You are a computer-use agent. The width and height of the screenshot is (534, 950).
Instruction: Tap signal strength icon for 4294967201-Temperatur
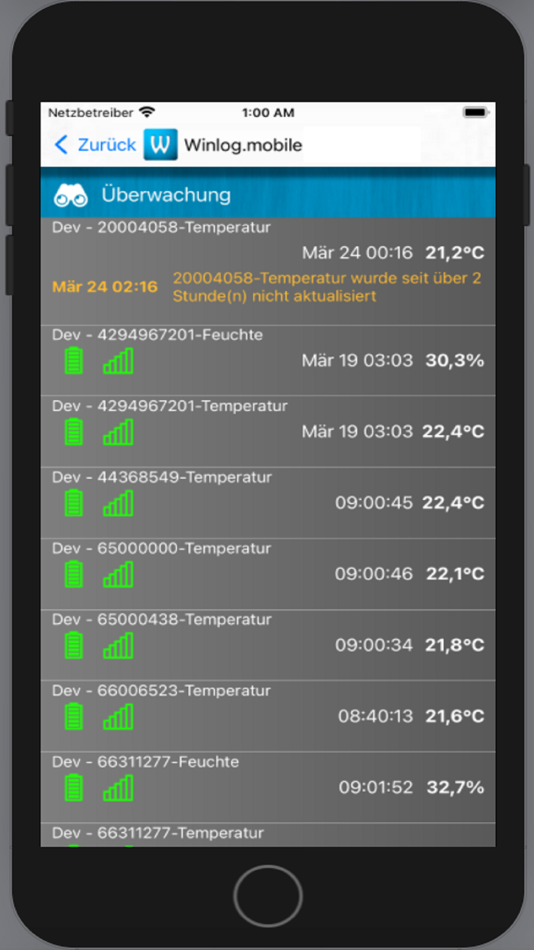pos(118,431)
